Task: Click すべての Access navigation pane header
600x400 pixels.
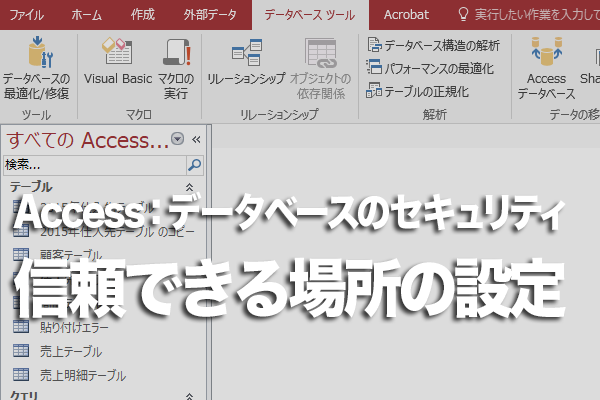Action: [87, 140]
